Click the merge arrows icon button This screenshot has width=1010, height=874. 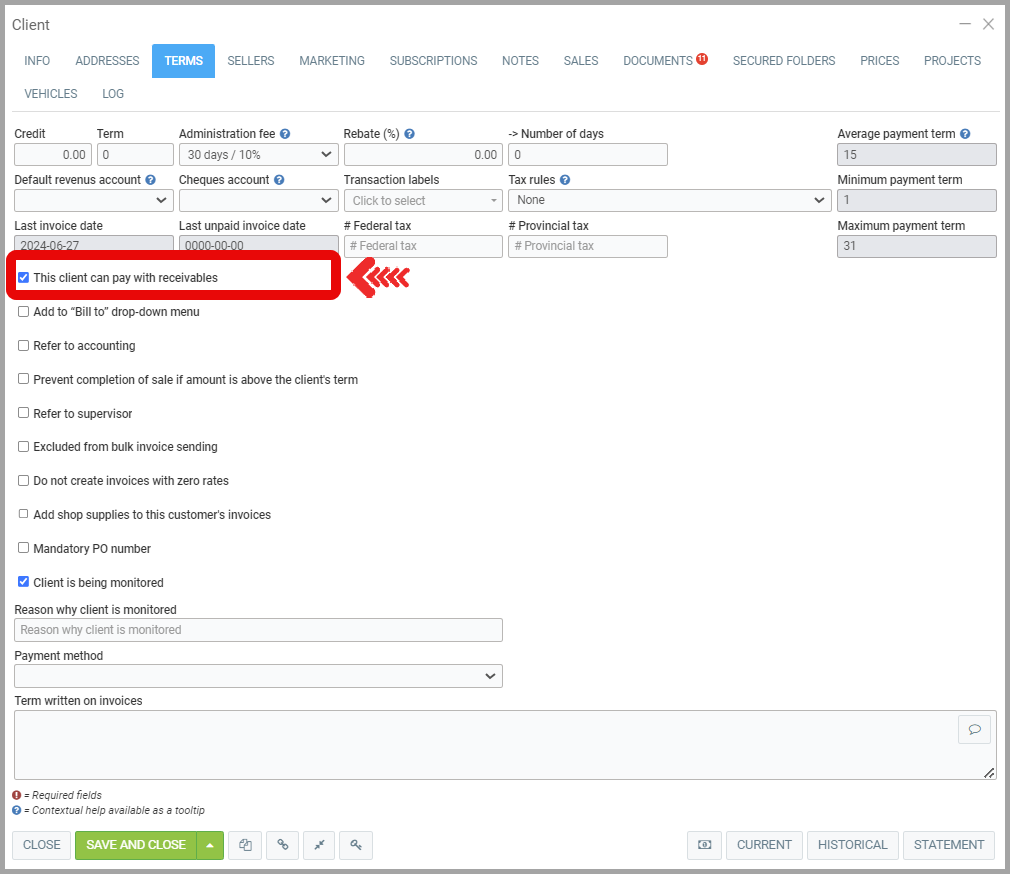click(x=319, y=845)
